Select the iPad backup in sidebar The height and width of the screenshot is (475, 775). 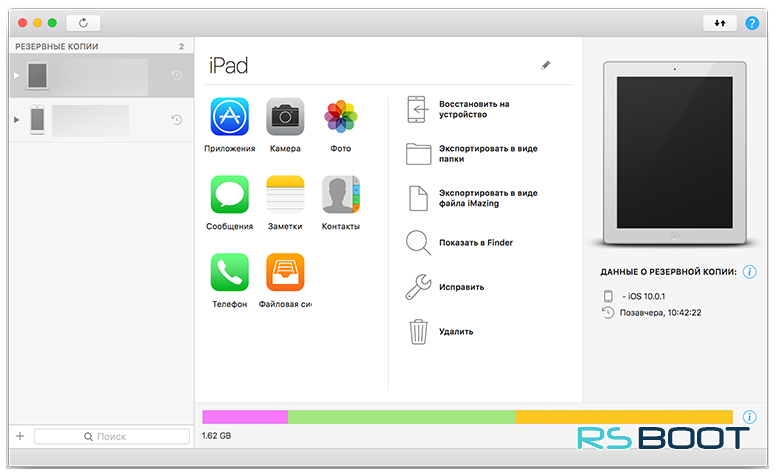pos(101,76)
